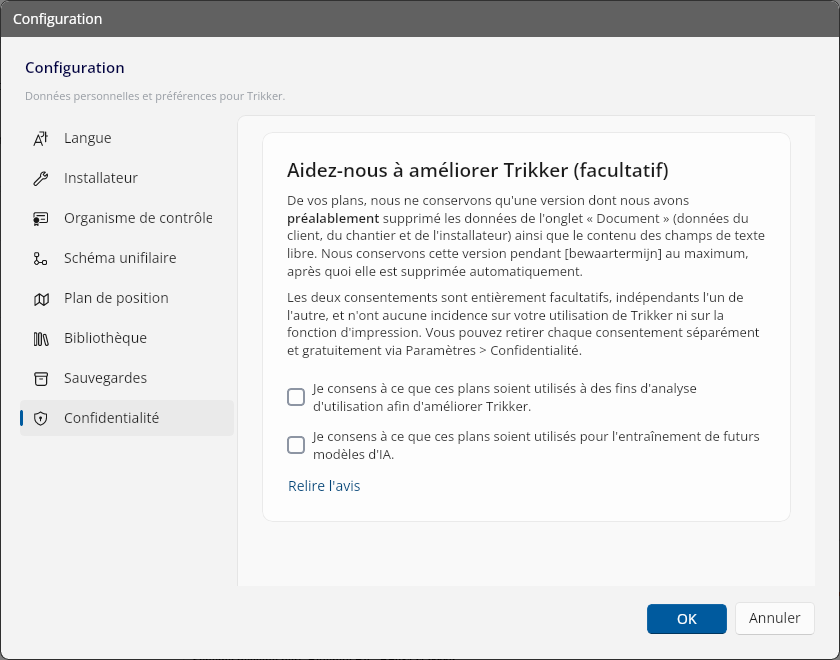Go to Organisme de contrôle settings
Screen dimensions: 840x660
[x=127, y=219]
